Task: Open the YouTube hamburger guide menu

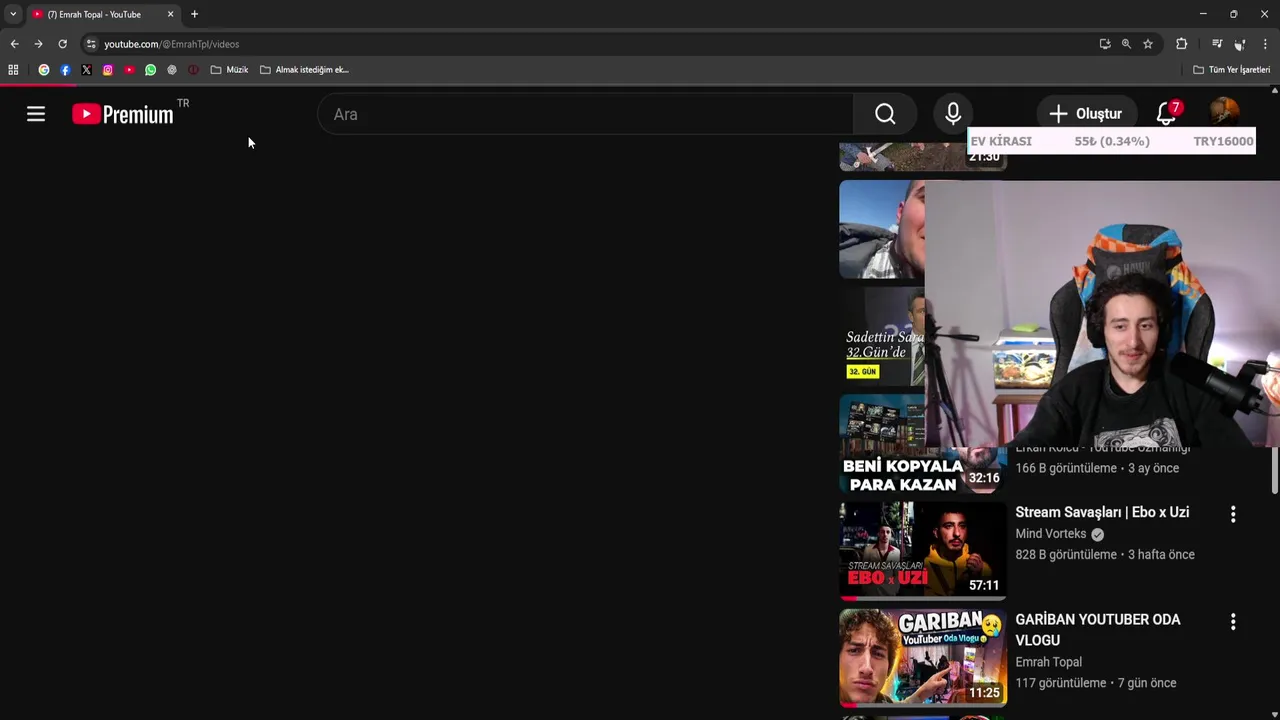Action: click(36, 114)
